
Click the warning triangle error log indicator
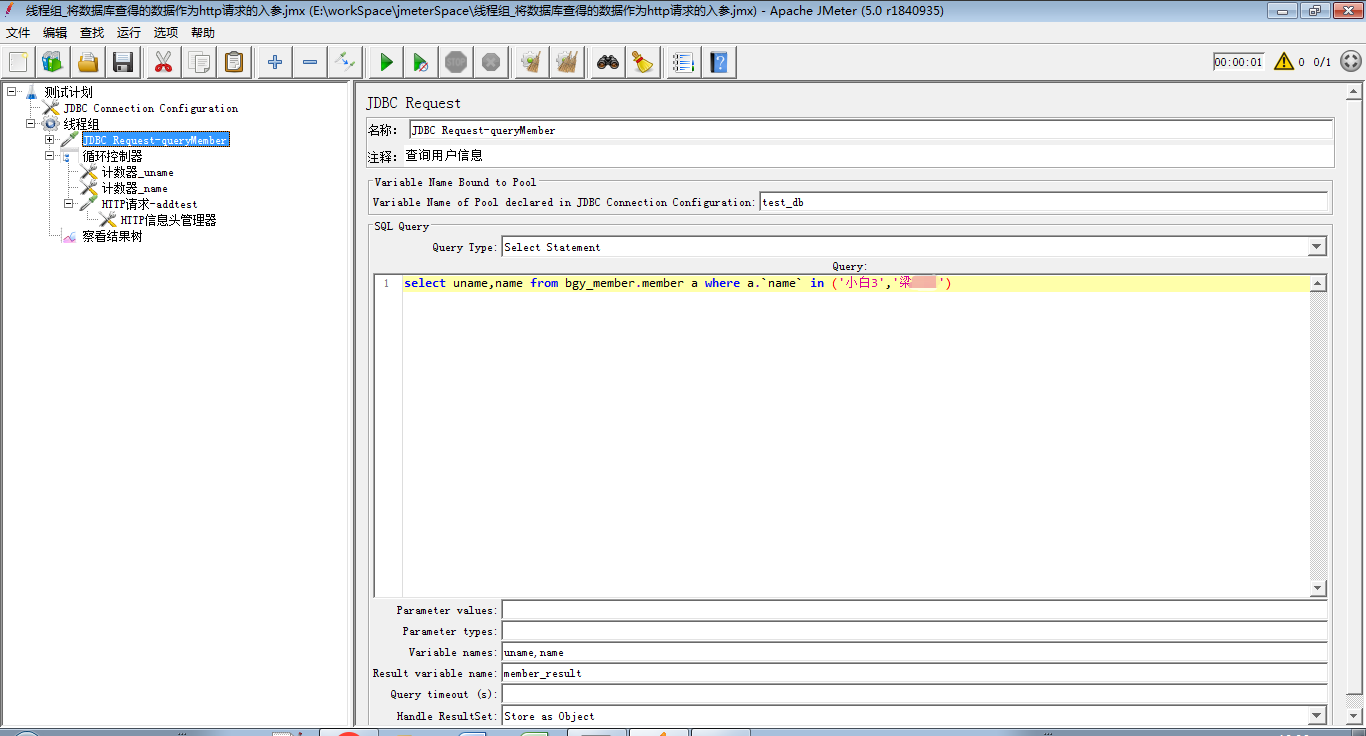click(1283, 62)
